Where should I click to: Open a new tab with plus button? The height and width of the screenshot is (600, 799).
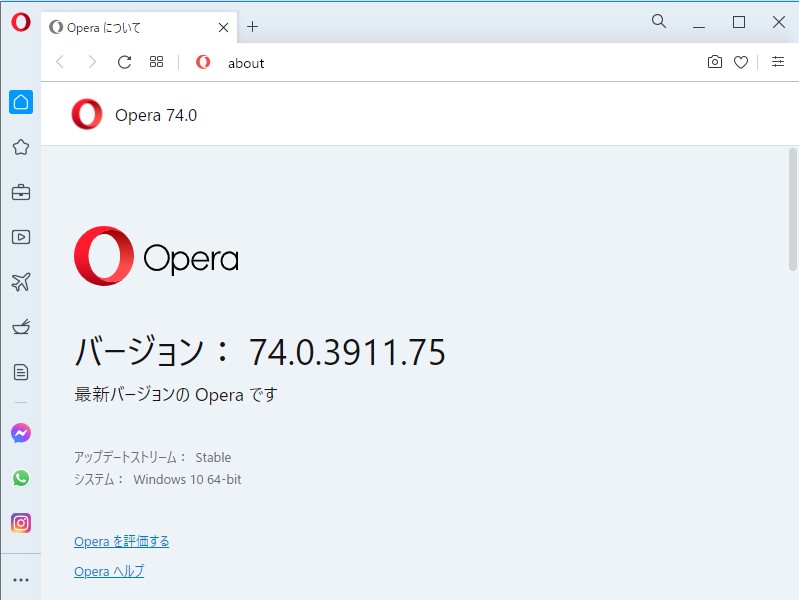click(253, 27)
